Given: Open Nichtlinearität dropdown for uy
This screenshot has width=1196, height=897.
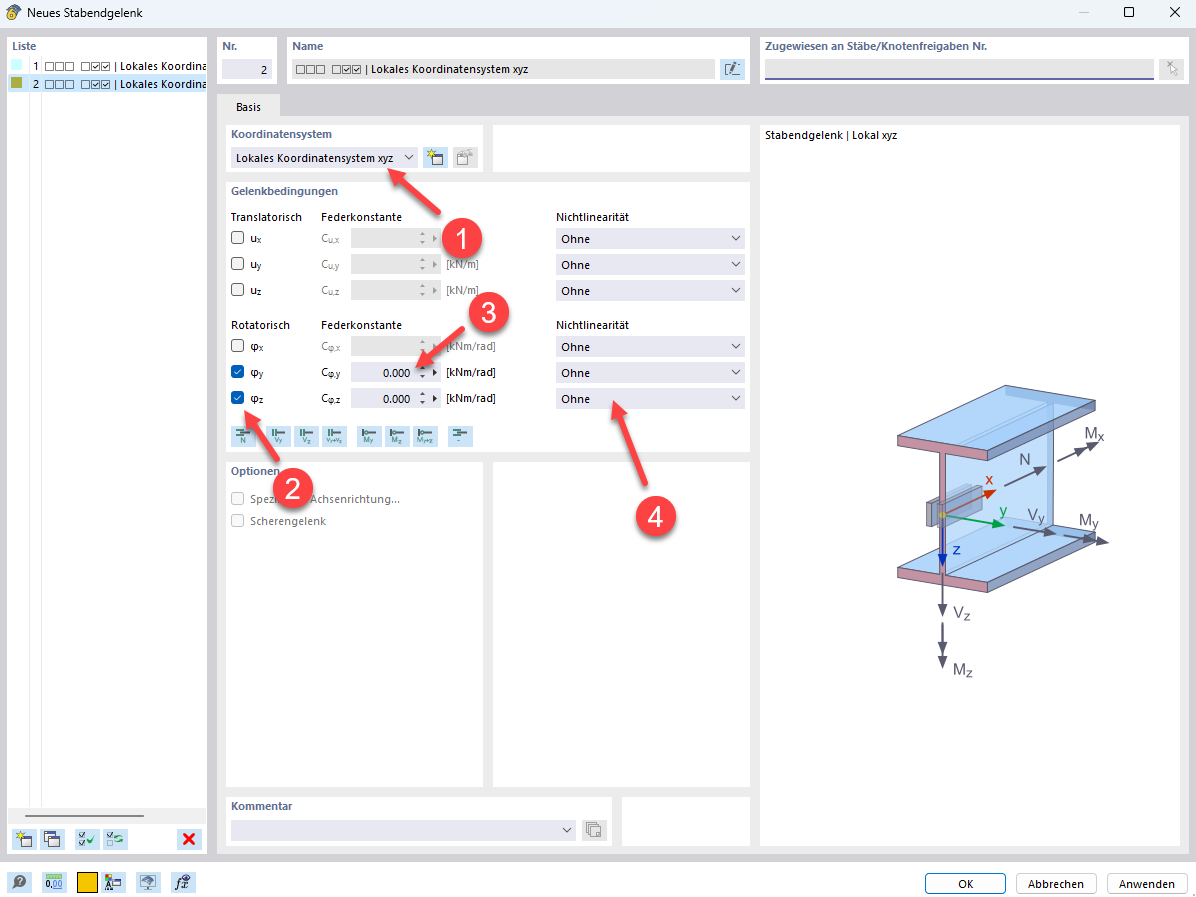Looking at the screenshot, I should (650, 265).
